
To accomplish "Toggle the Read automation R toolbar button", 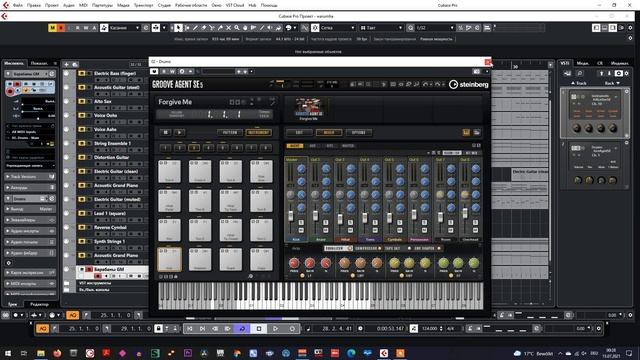I will pyautogui.click(x=78, y=28).
